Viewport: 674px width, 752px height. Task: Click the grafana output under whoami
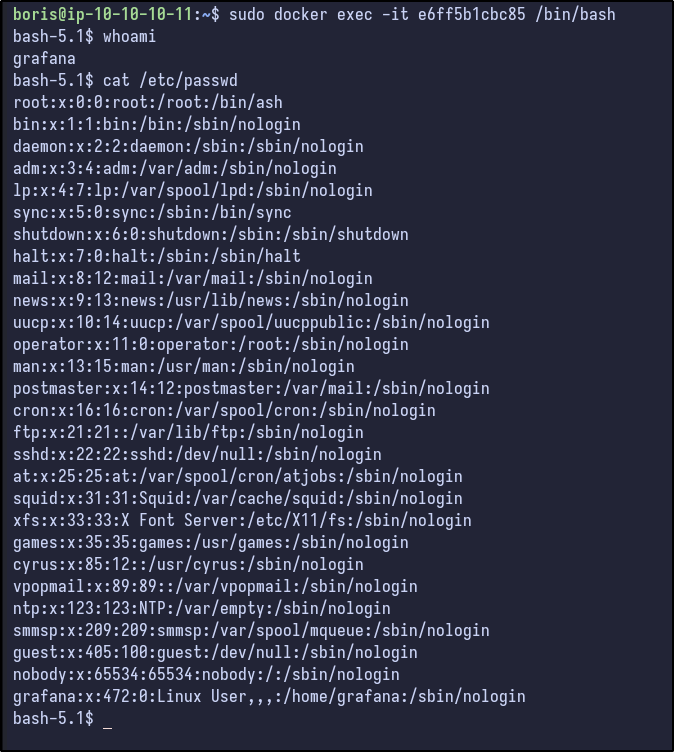[x=44, y=58]
